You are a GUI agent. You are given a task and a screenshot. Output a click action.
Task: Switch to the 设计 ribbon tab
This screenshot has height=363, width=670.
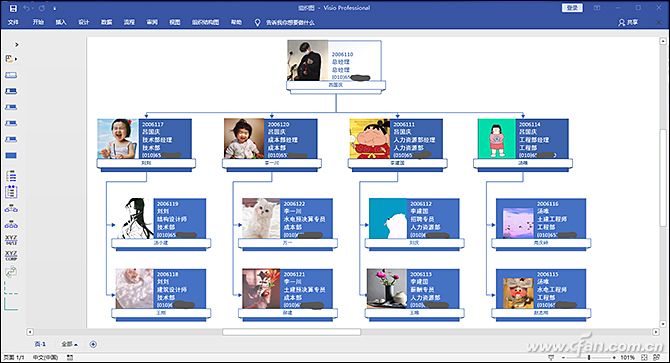click(83, 22)
